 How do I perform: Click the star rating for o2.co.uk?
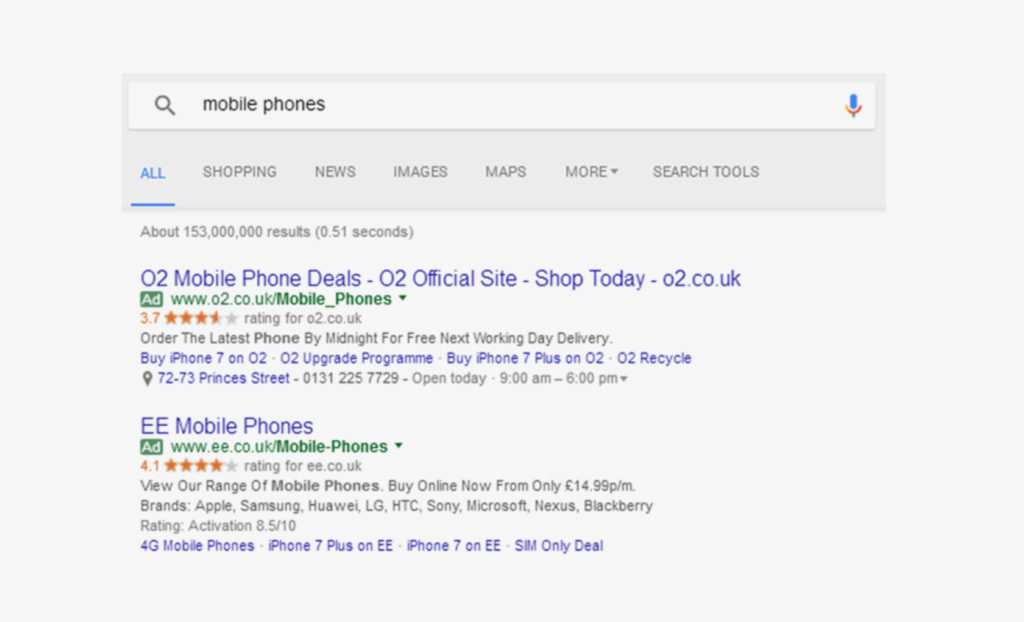(201, 318)
